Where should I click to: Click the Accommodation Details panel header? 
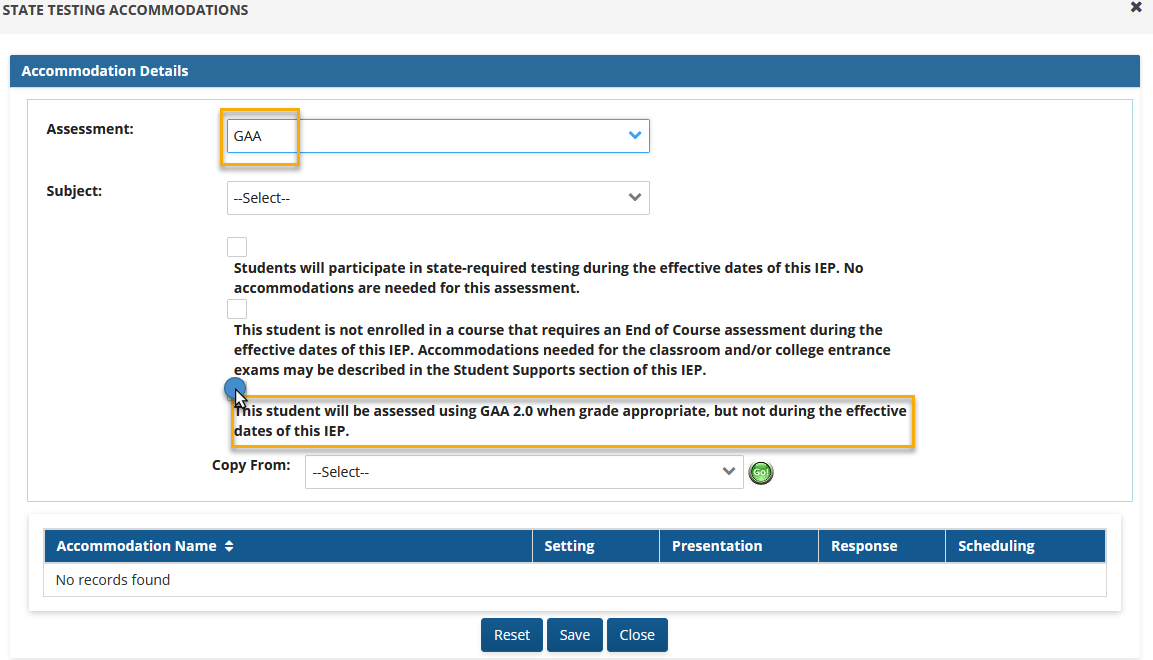[x=574, y=71]
